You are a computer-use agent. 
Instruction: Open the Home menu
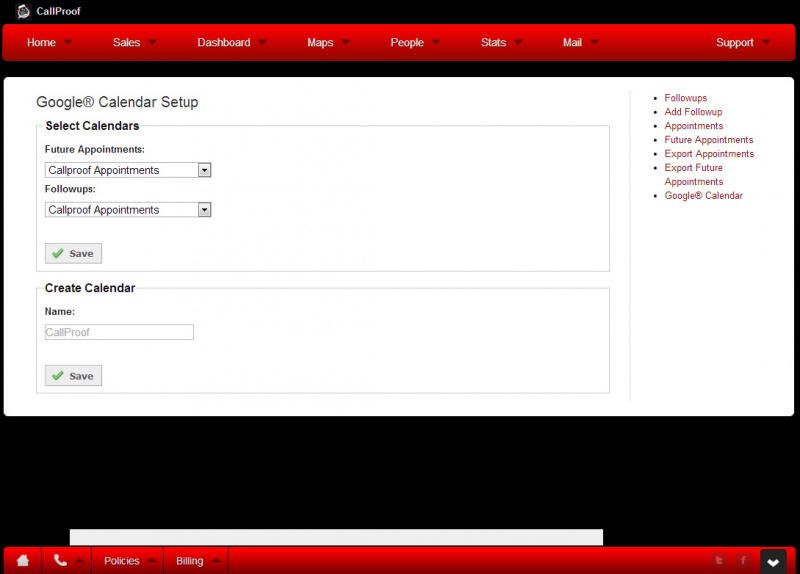[x=49, y=42]
